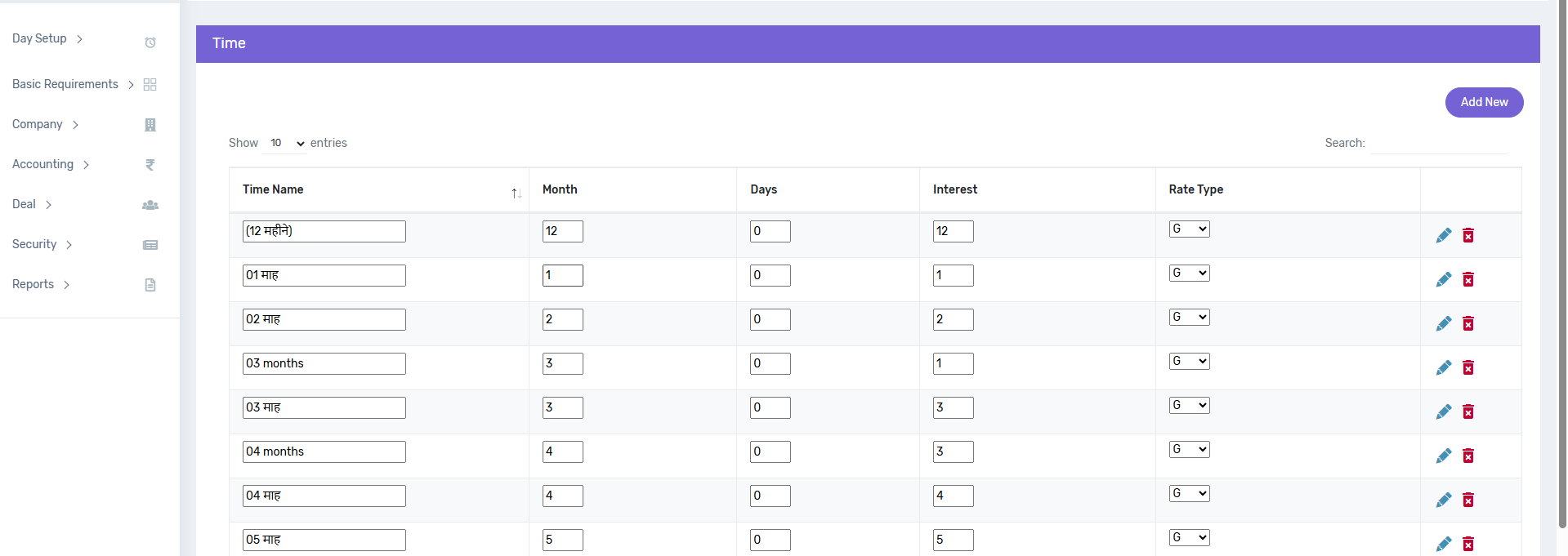This screenshot has width=1568, height=556.
Task: Edit the 03 माह row with pencil icon
Action: [x=1444, y=411]
